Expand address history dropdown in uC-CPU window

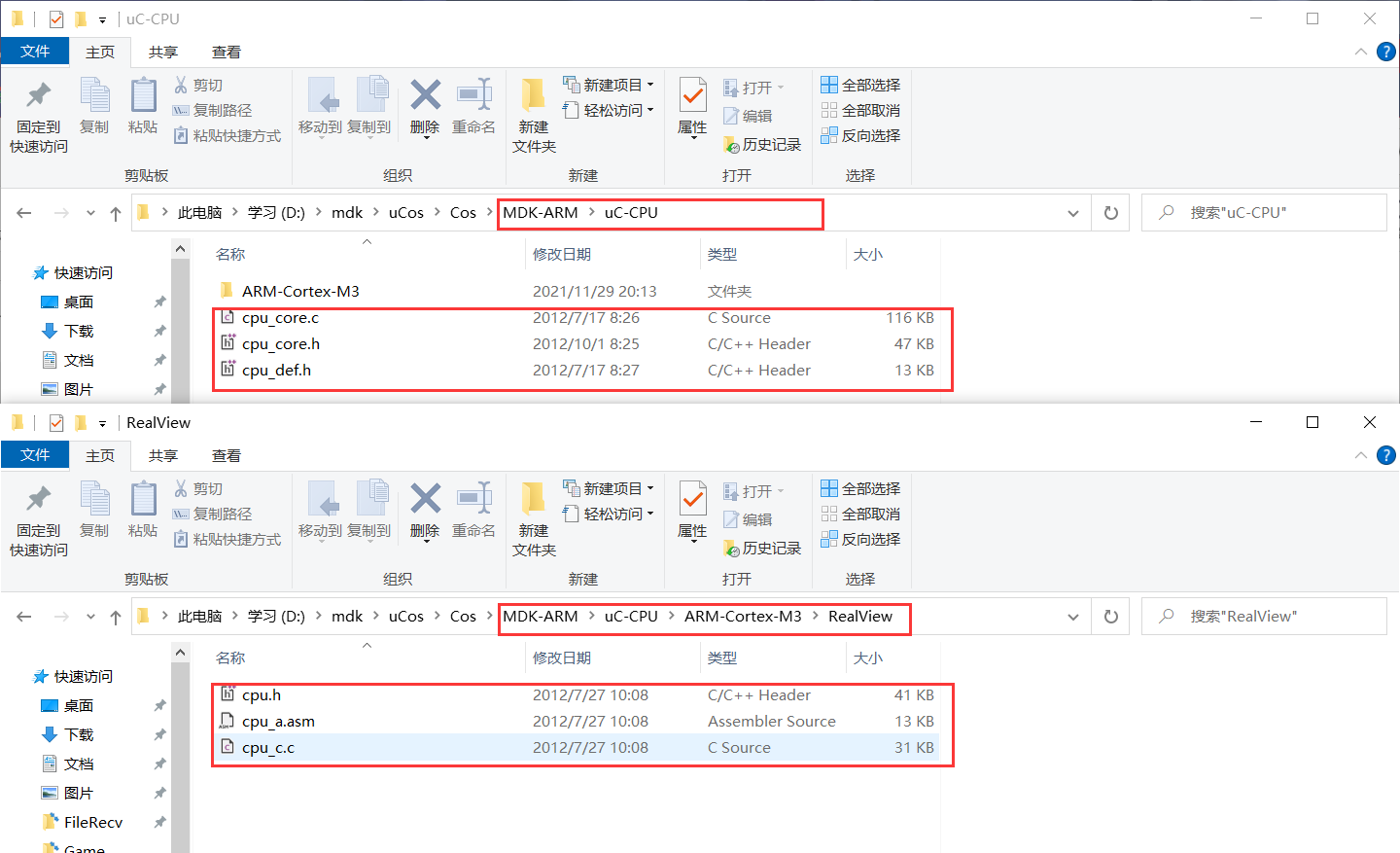[1073, 213]
